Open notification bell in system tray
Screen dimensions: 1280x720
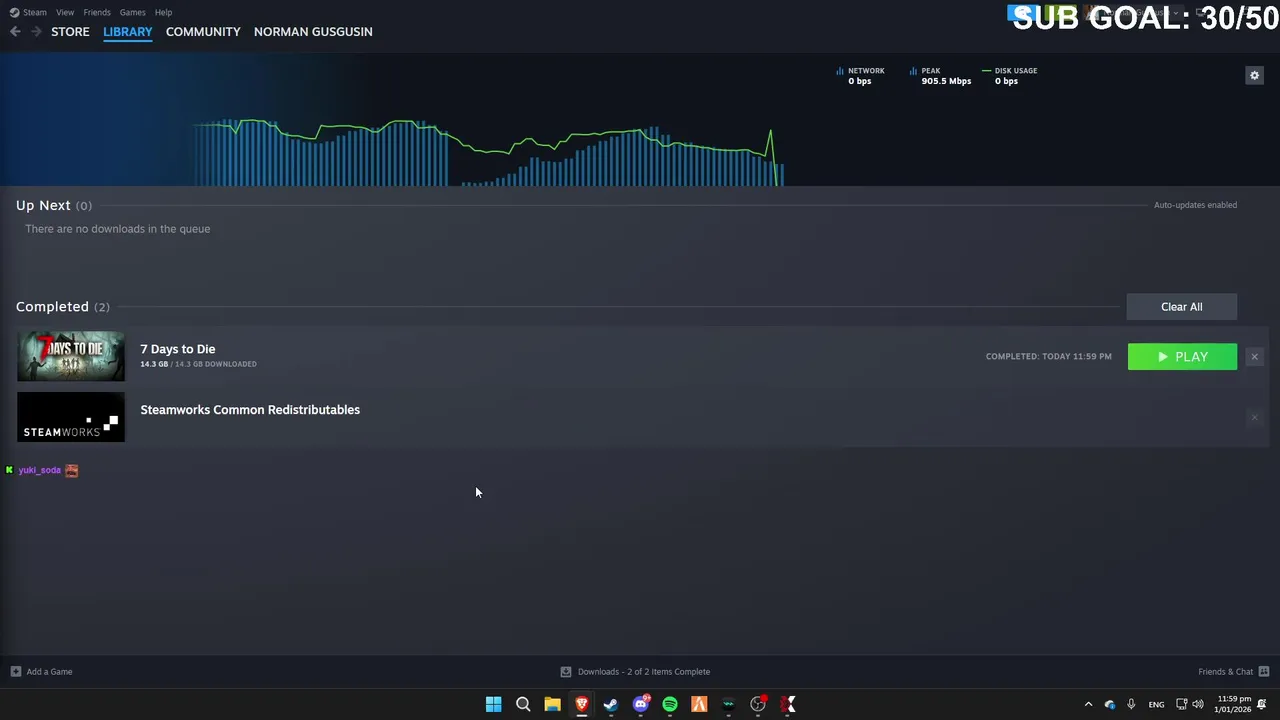(1262, 704)
